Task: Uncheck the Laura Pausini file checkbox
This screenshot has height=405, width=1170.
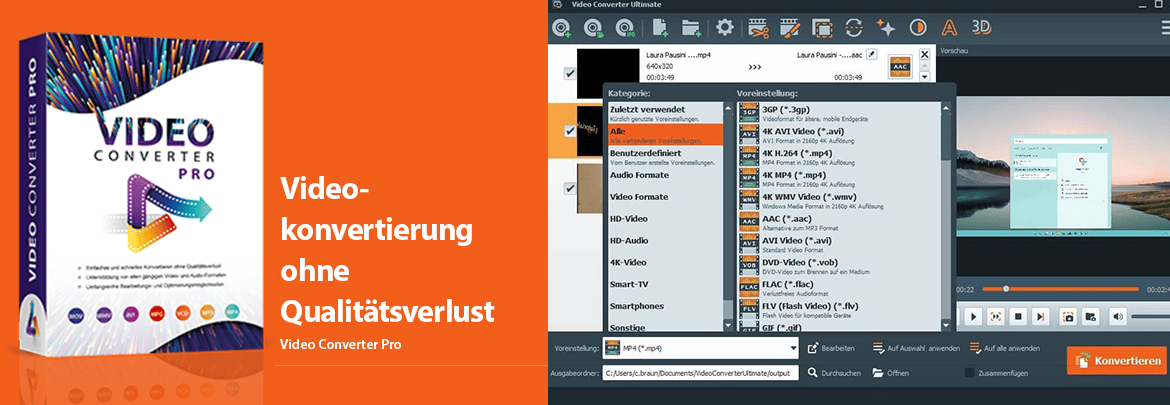Action: [570, 73]
